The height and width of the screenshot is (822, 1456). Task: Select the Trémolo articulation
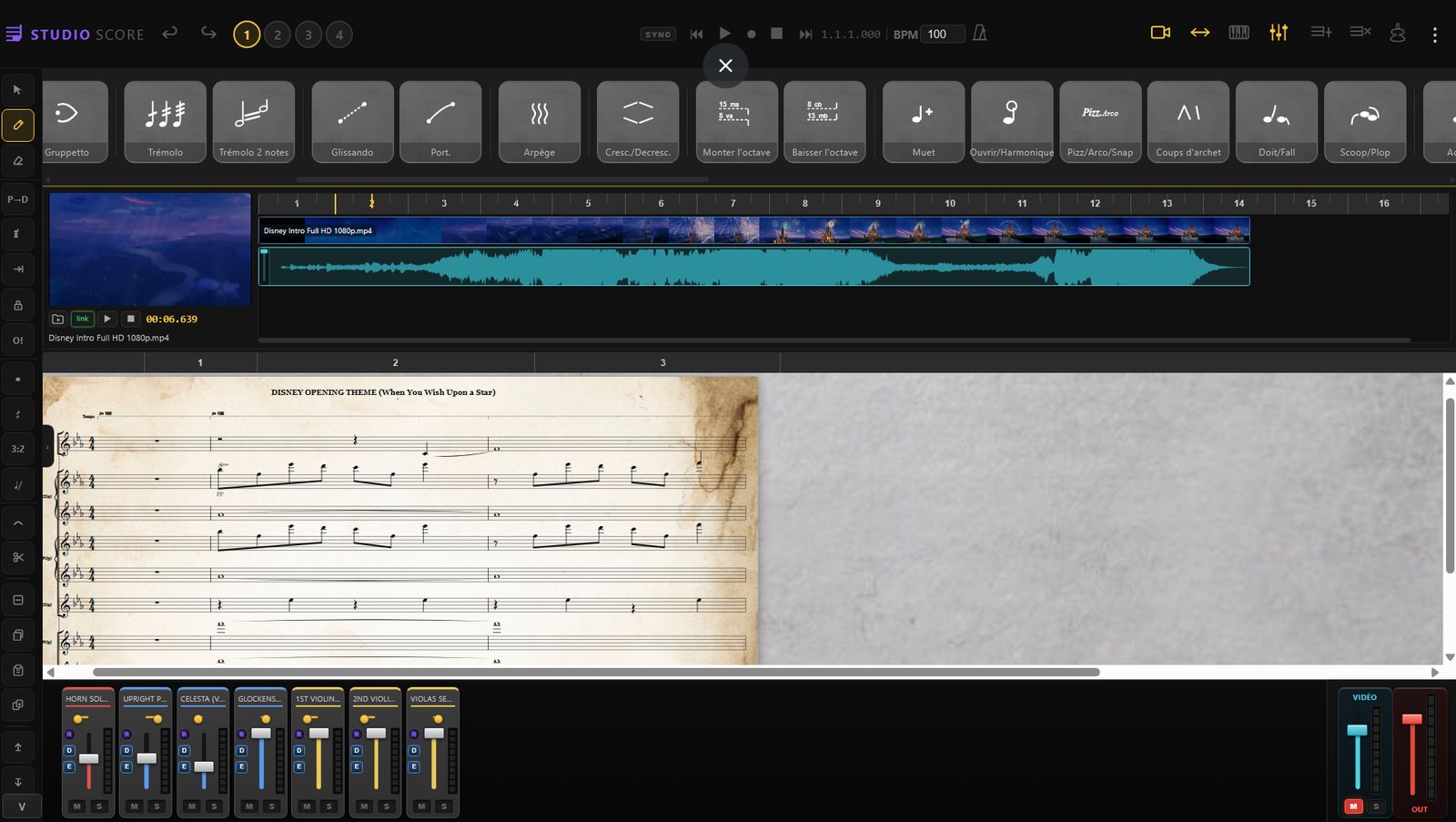pos(165,122)
